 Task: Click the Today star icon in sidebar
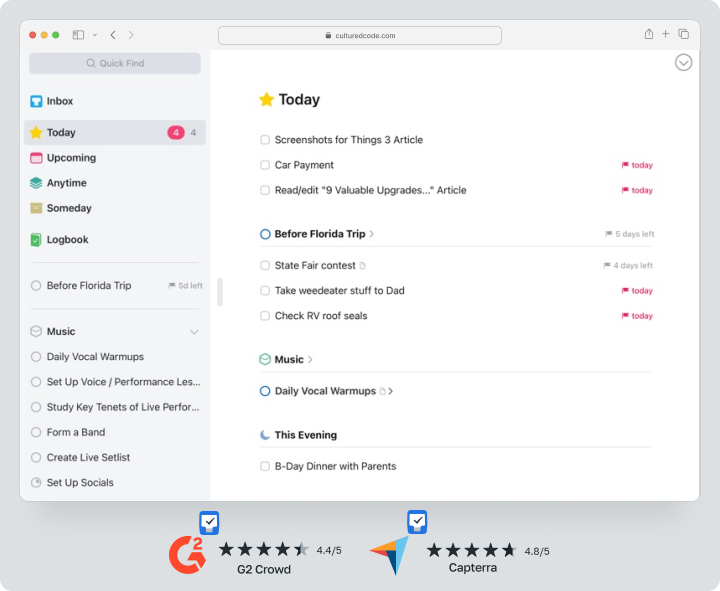(36, 133)
